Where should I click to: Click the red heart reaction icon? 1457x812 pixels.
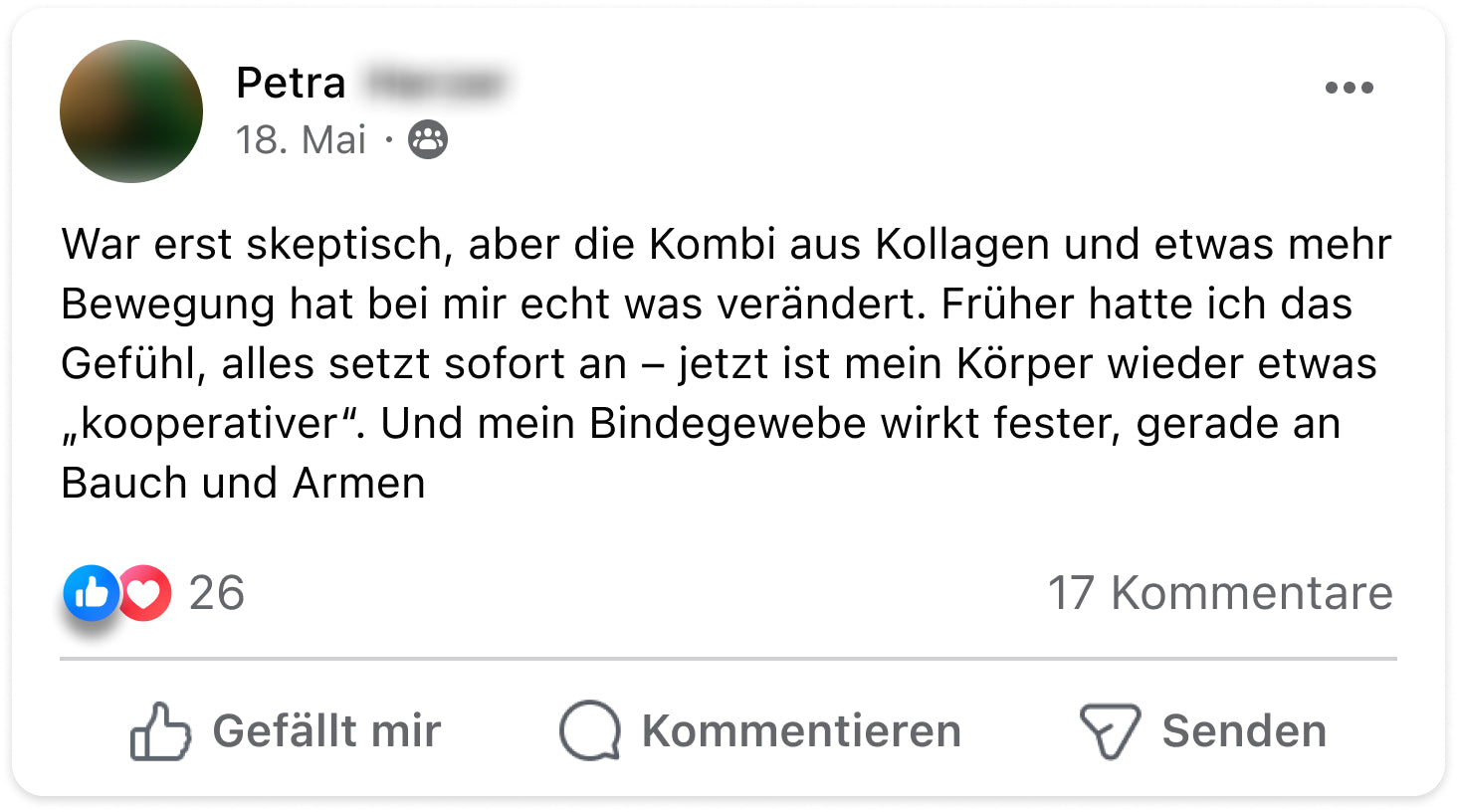[x=146, y=593]
